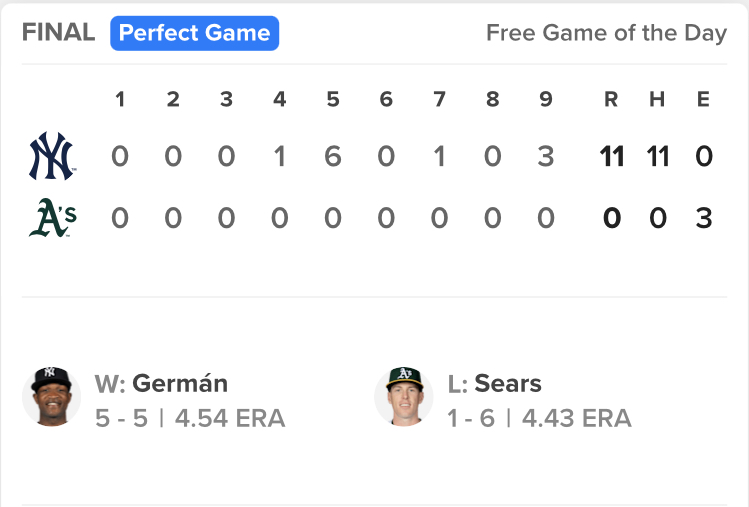Click the Oakland A's team logo
Viewport: 749px width, 507px height.
tap(53, 217)
